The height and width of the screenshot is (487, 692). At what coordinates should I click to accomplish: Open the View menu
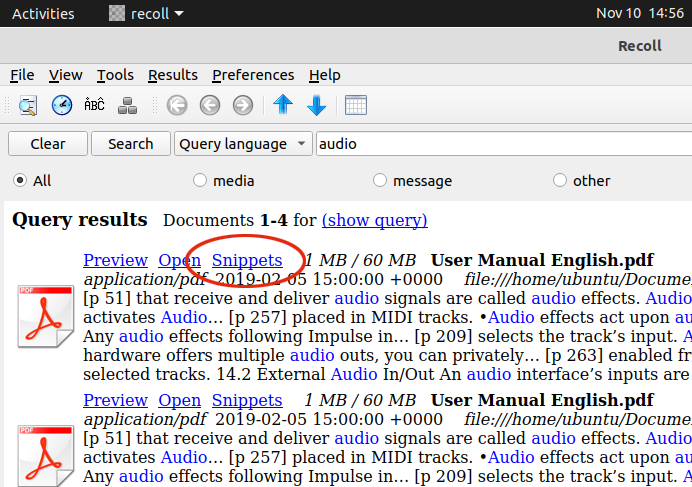coord(65,75)
